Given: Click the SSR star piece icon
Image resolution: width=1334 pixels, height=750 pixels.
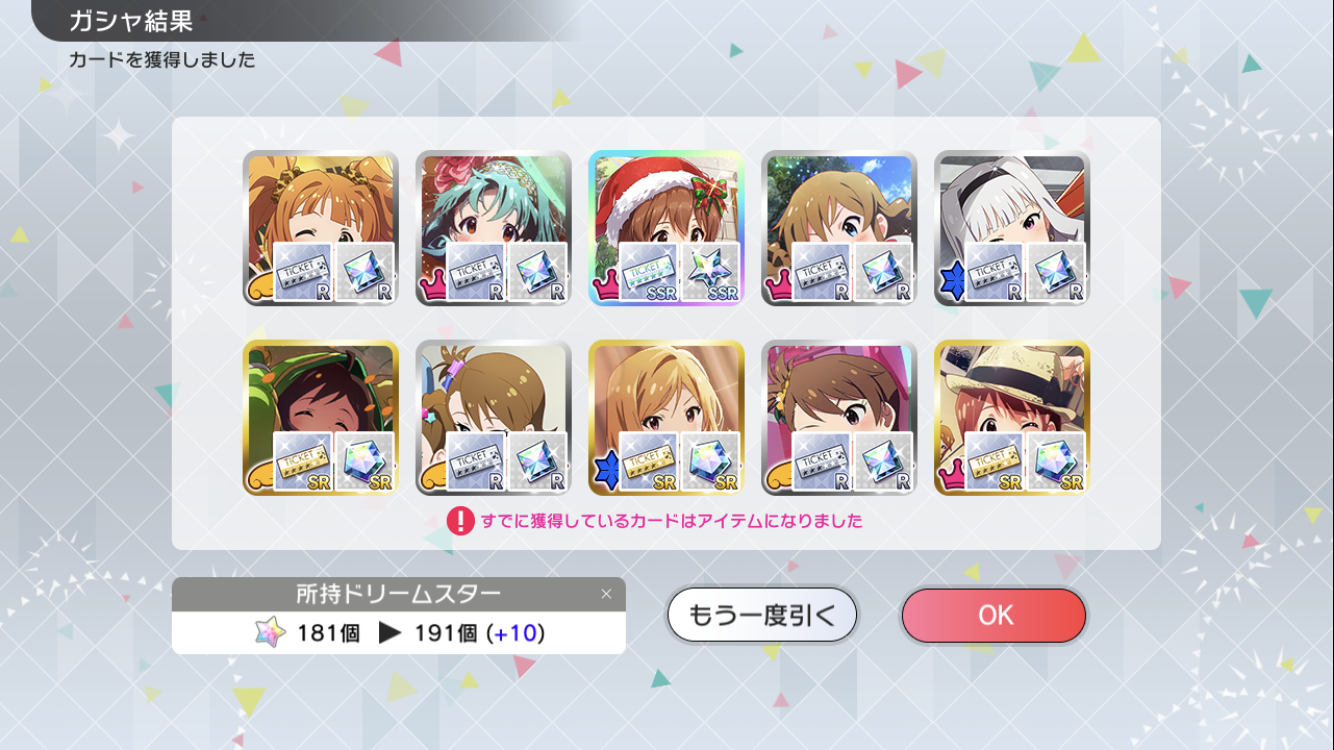Looking at the screenshot, I should [711, 271].
